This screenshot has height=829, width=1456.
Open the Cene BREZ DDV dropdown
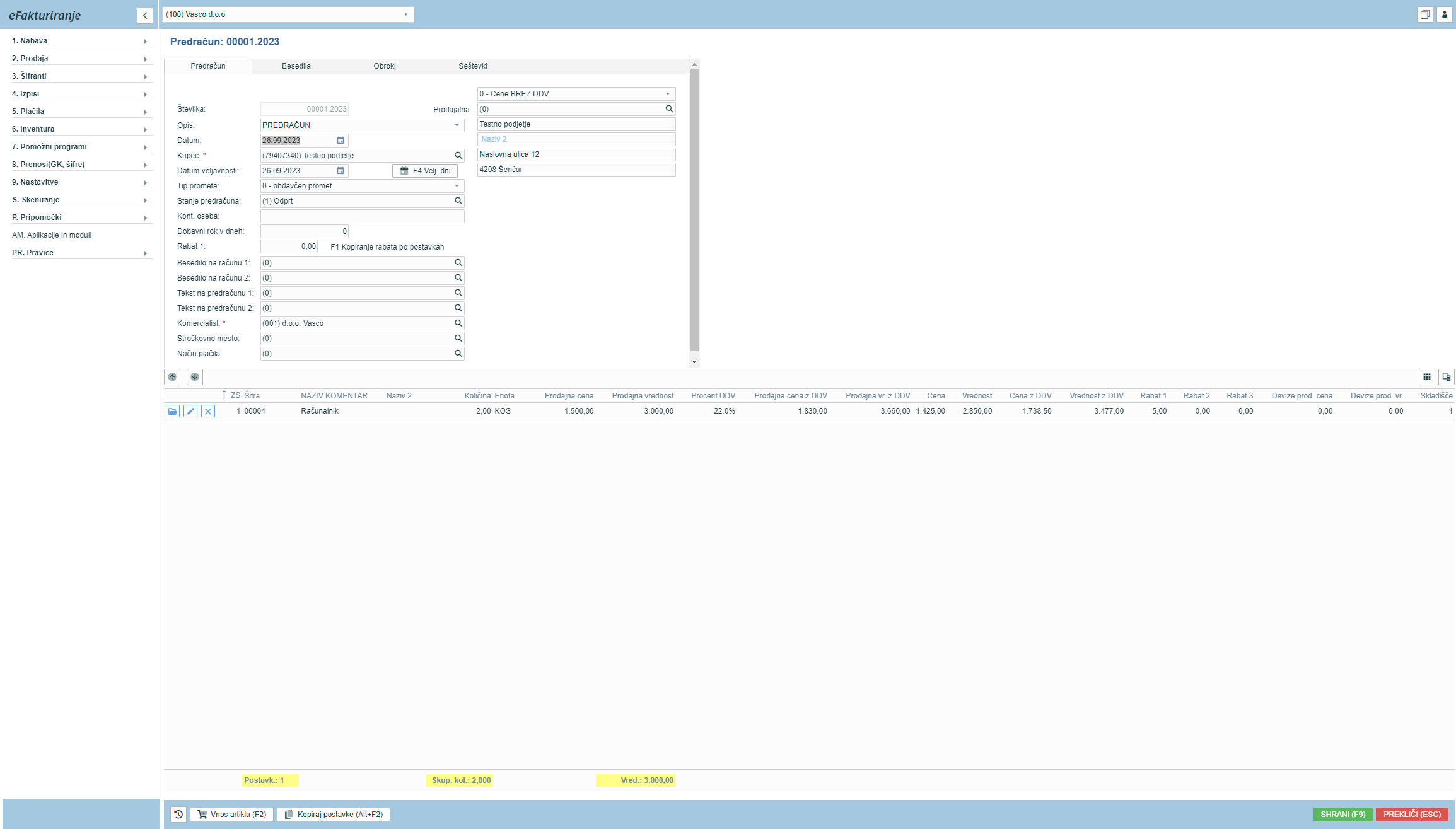668,94
